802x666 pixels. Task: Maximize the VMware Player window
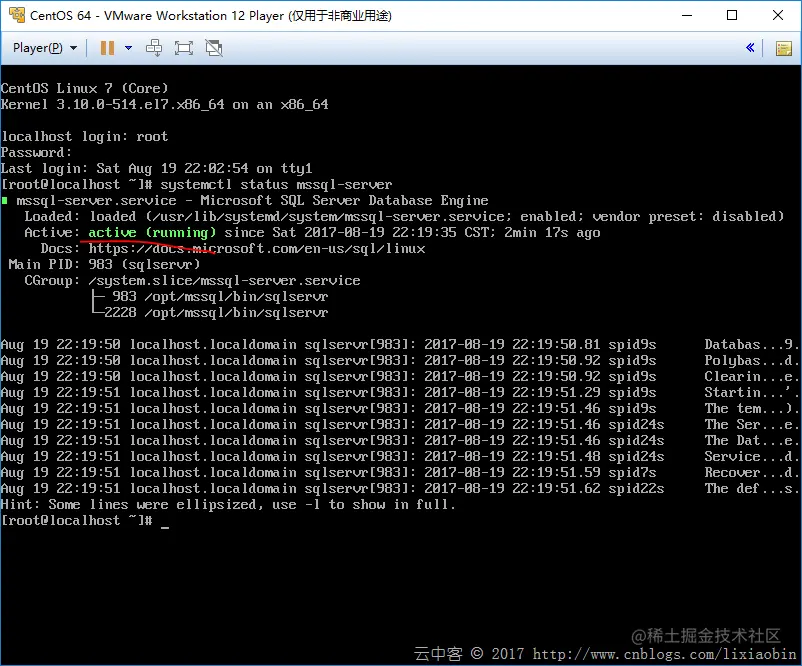click(x=732, y=15)
